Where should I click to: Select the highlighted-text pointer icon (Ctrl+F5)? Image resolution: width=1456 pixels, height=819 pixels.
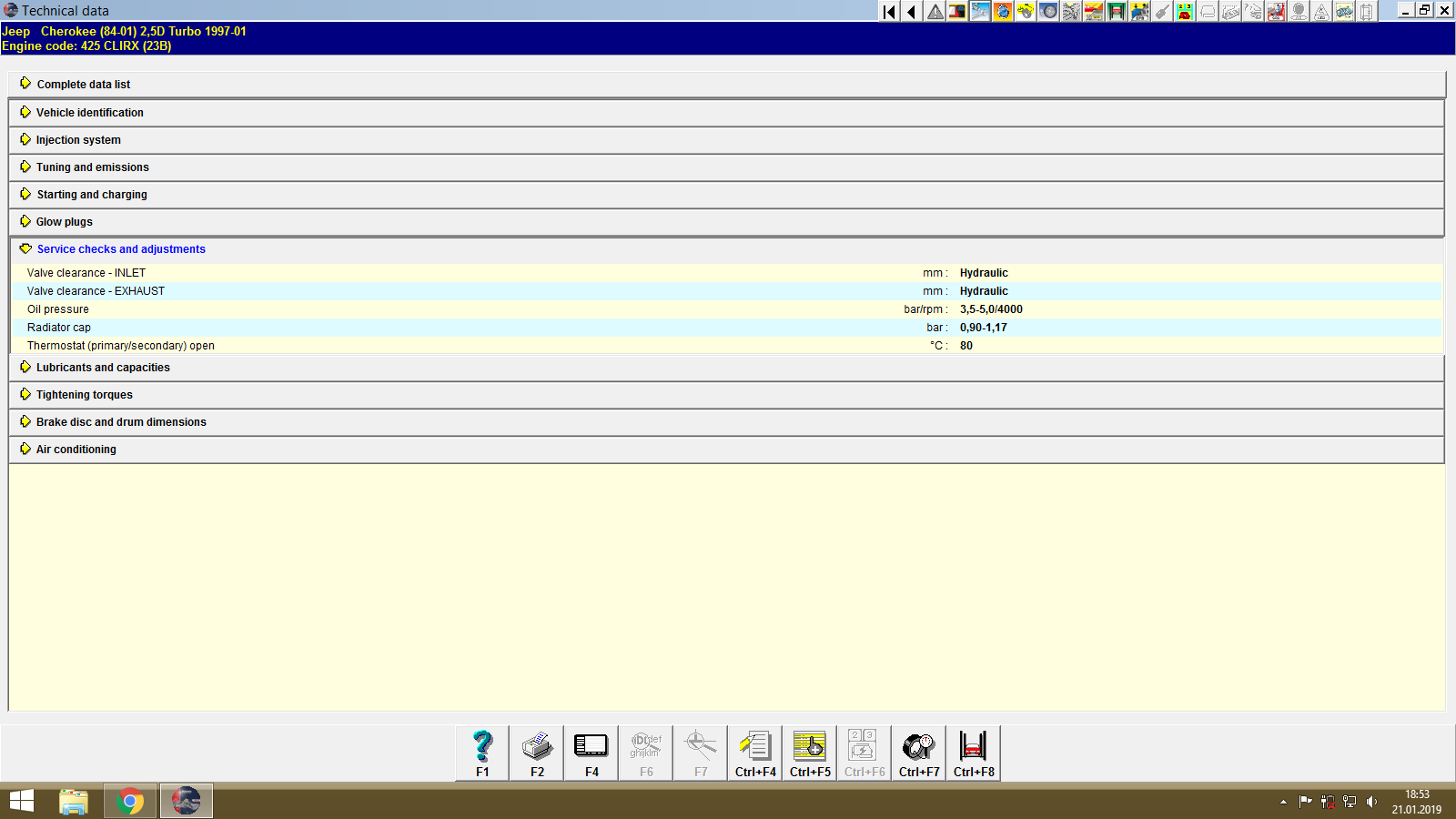[809, 753]
